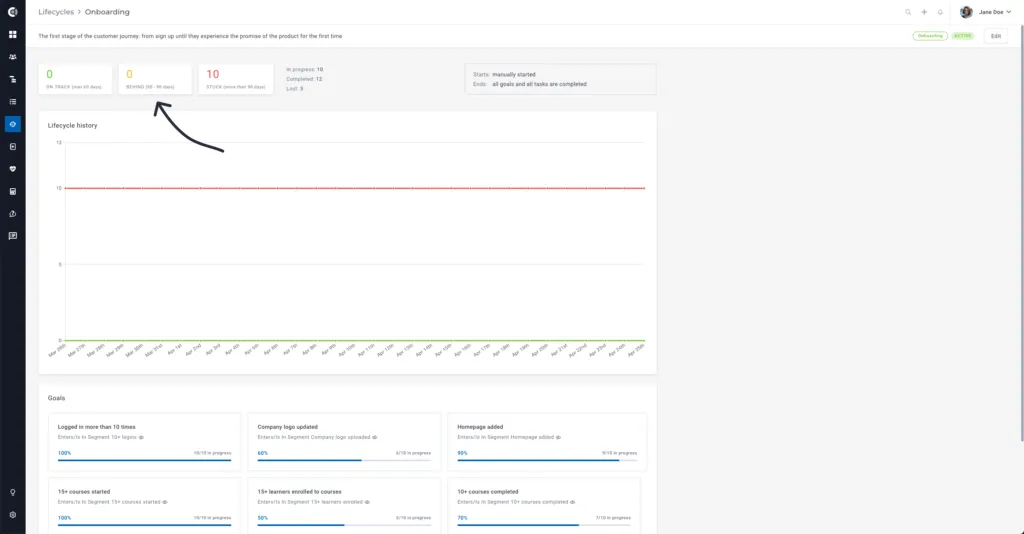1024x534 pixels.
Task: Show the Company logo uploaded segment eye icon
Action: pyautogui.click(x=375, y=437)
